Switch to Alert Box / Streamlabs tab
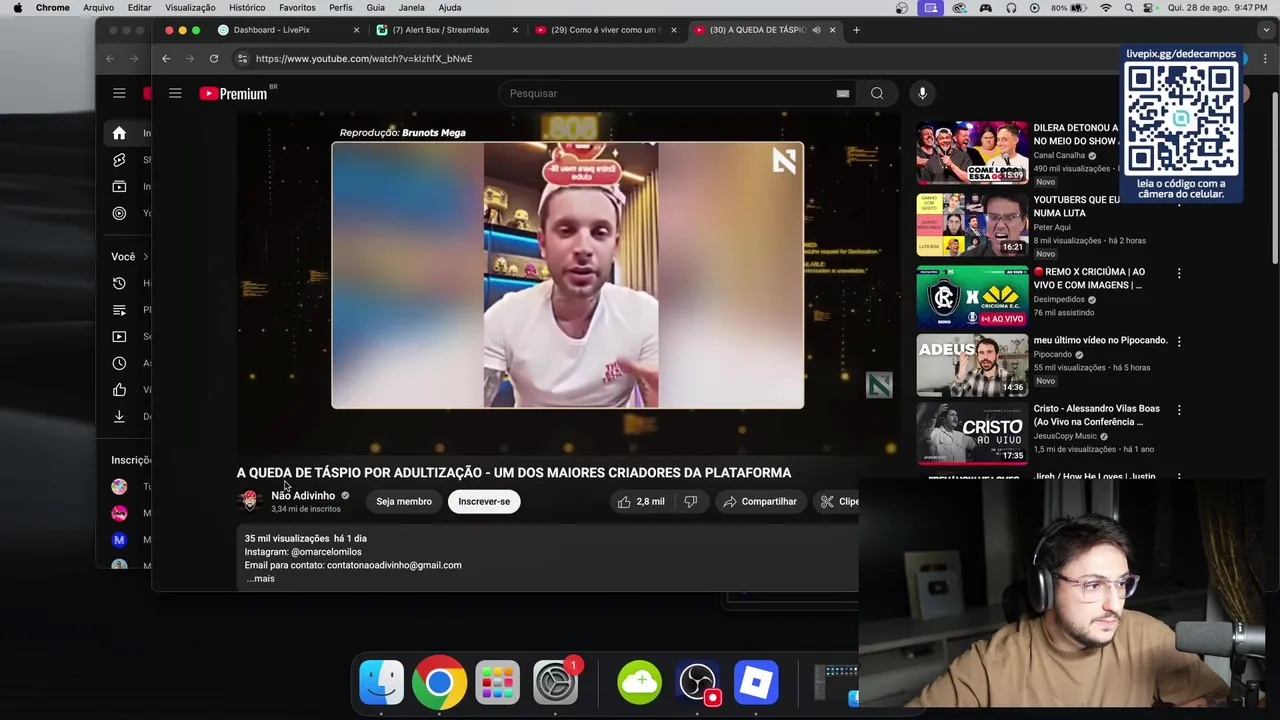 tap(446, 30)
